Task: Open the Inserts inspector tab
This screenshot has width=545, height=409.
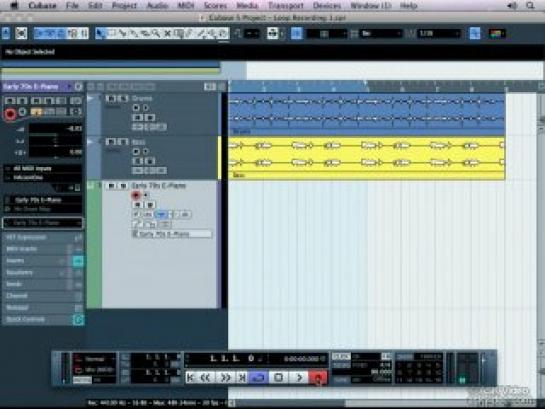Action: (x=43, y=261)
